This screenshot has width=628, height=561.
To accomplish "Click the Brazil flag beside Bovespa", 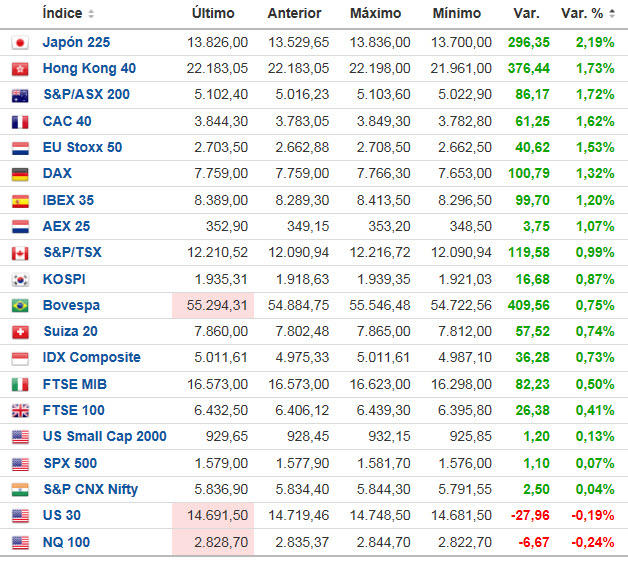I will pyautogui.click(x=19, y=305).
